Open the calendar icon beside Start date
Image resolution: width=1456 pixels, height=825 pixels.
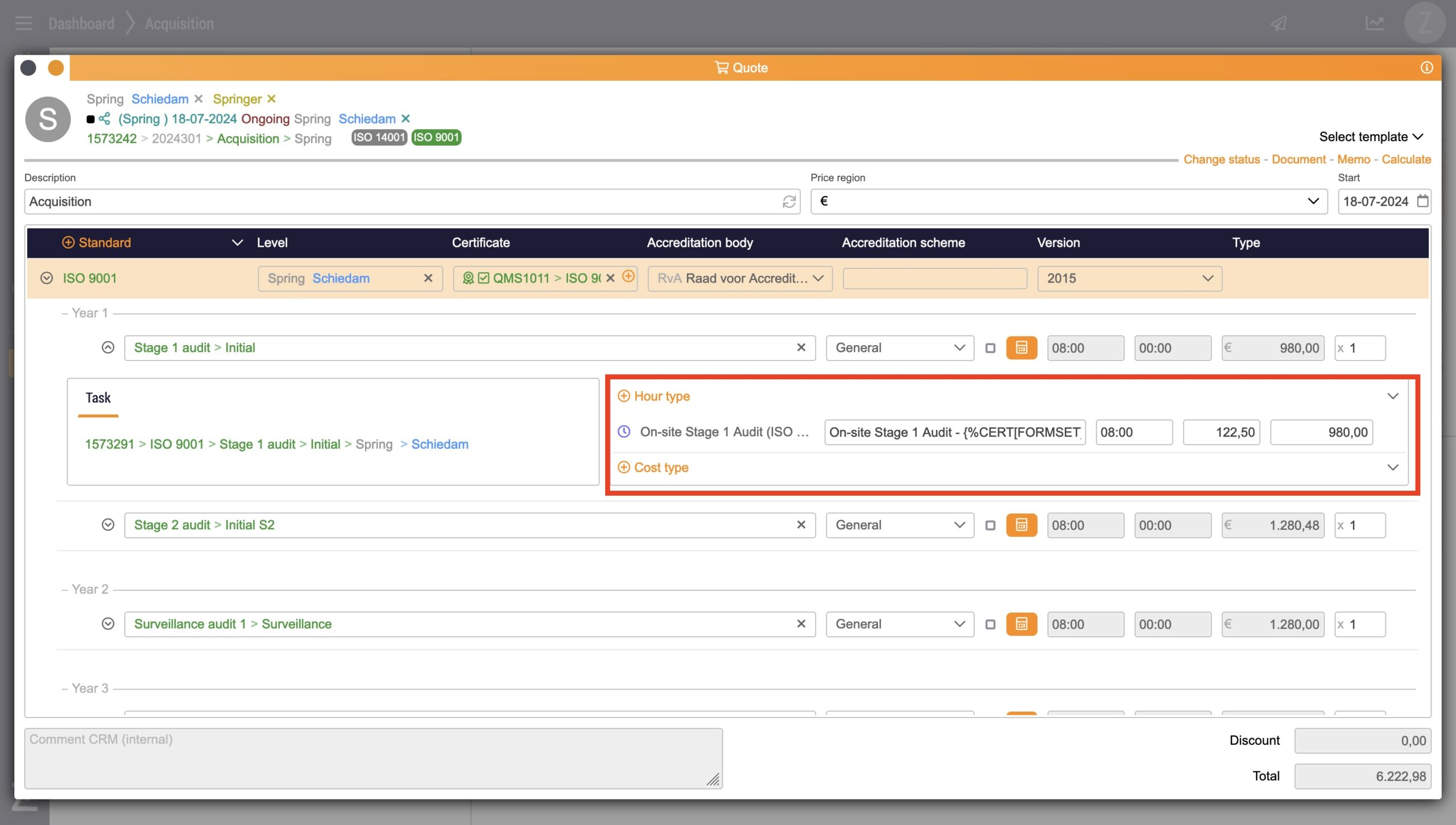click(1422, 201)
